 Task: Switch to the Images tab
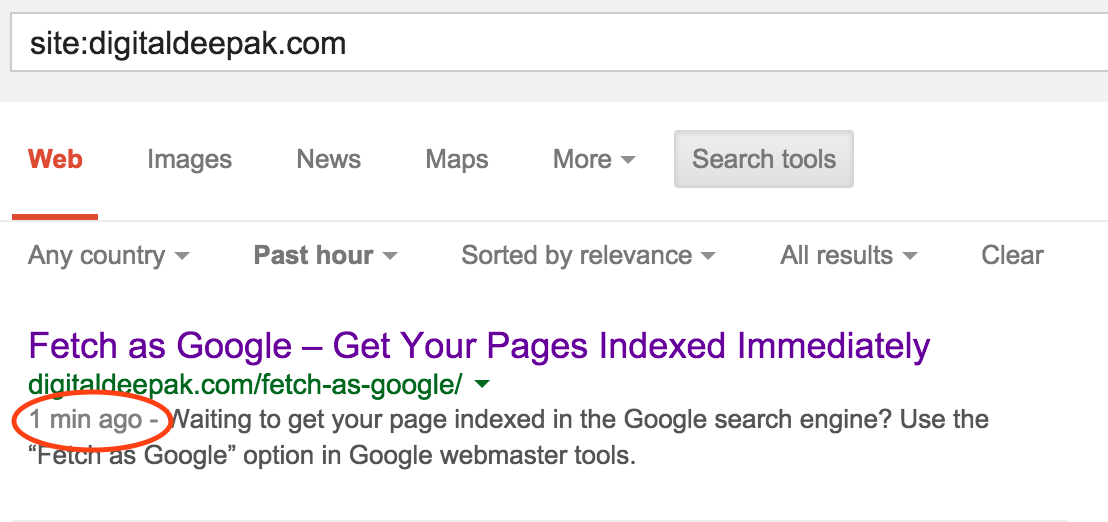coord(189,159)
